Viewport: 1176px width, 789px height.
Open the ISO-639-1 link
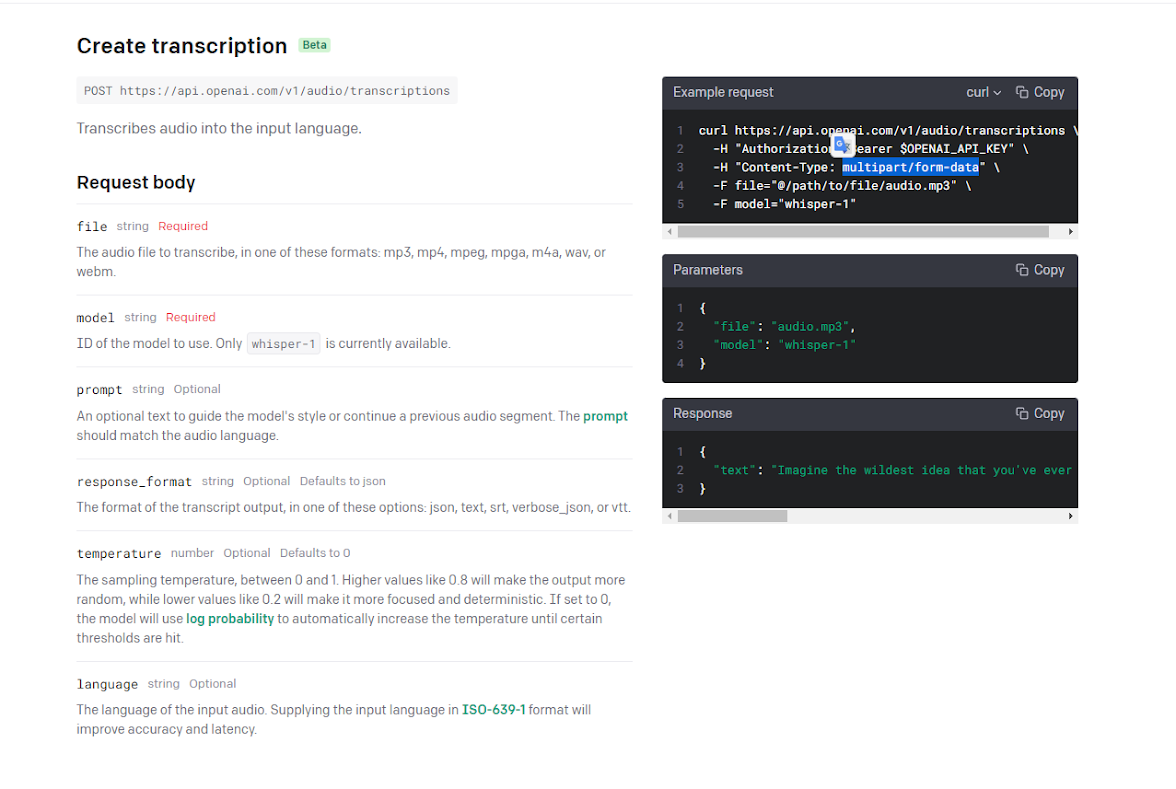(x=494, y=710)
